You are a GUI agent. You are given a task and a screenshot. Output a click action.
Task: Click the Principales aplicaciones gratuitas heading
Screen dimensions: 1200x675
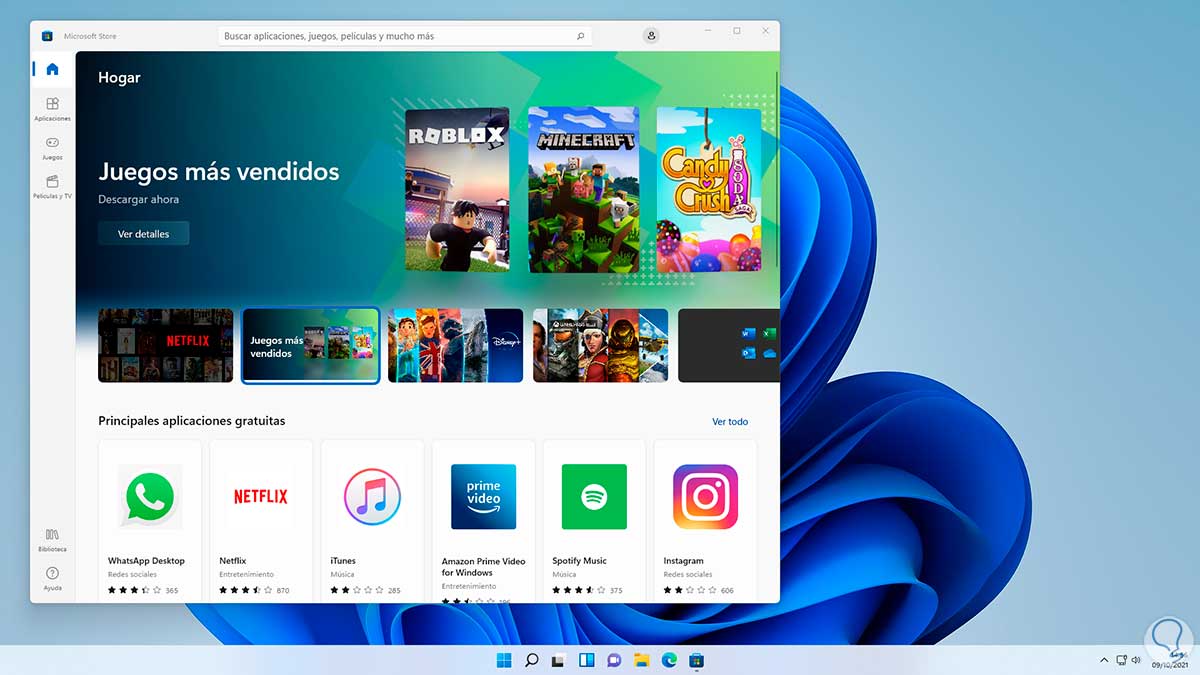pos(192,421)
